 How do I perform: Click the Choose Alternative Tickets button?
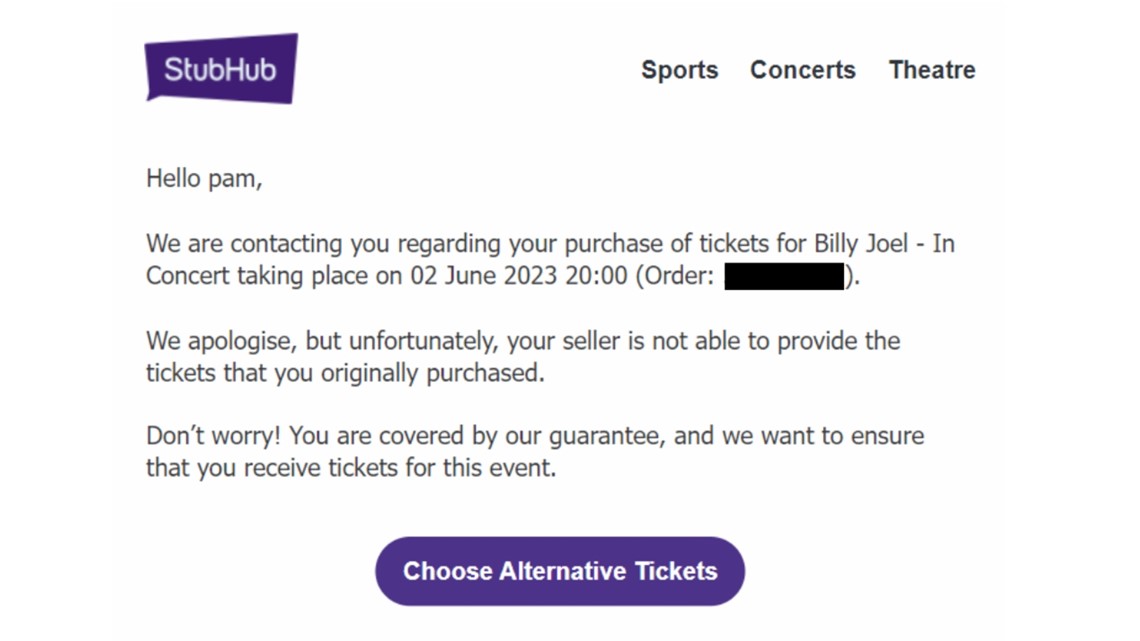click(x=559, y=571)
